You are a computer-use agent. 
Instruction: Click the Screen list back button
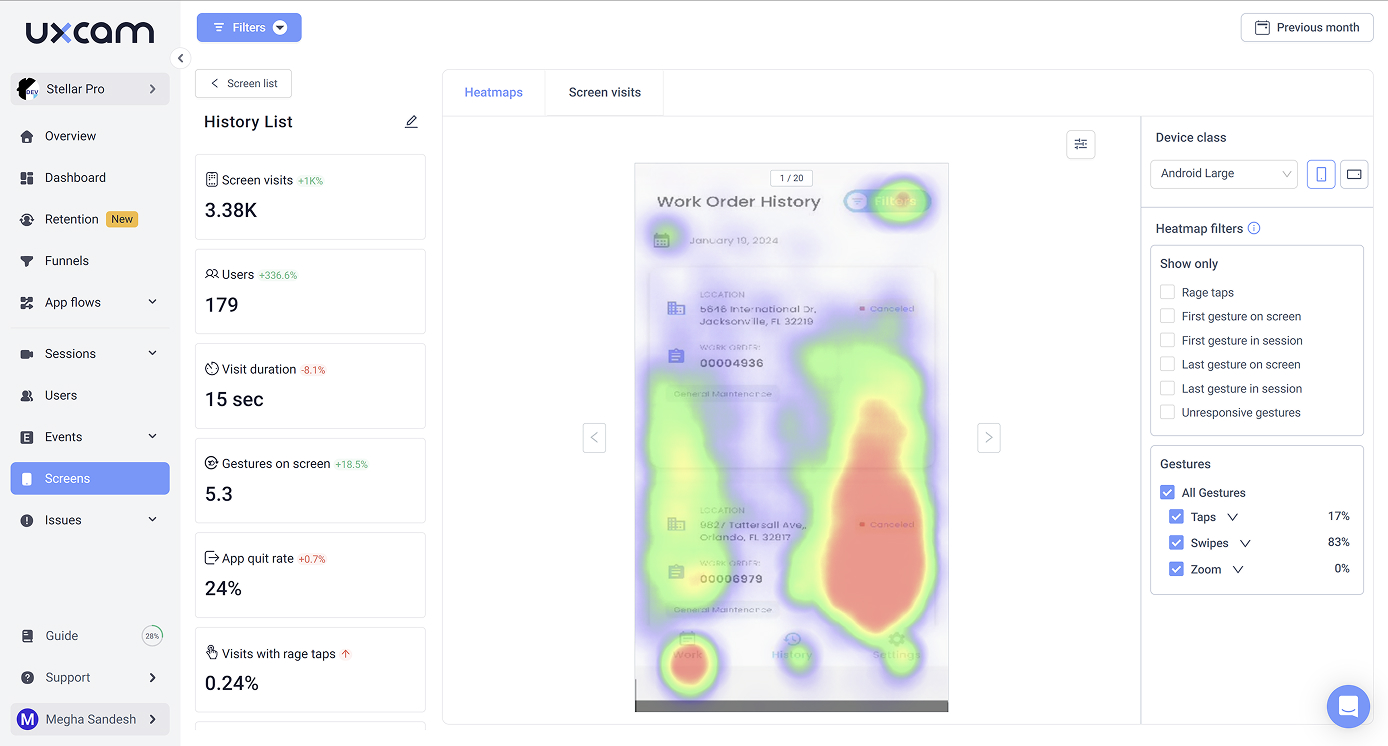tap(244, 84)
